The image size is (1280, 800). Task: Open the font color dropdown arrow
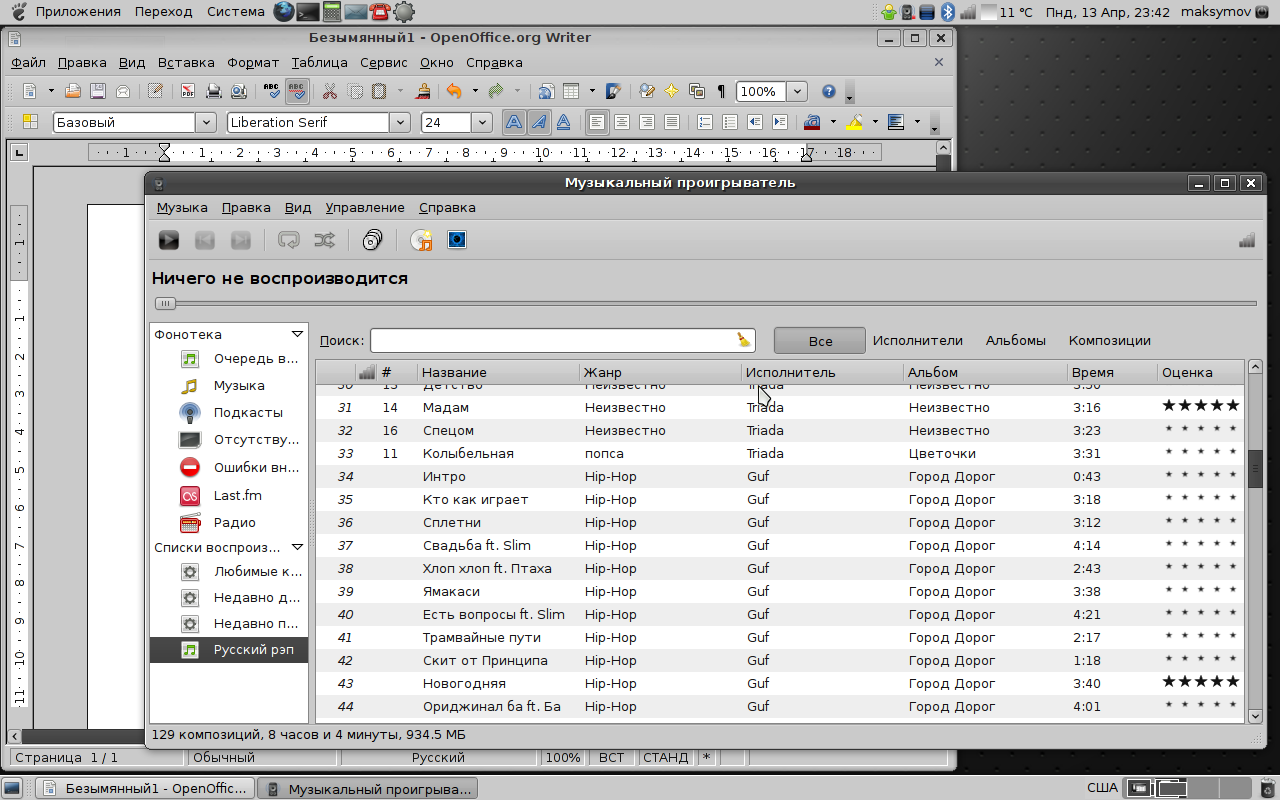click(x=833, y=122)
